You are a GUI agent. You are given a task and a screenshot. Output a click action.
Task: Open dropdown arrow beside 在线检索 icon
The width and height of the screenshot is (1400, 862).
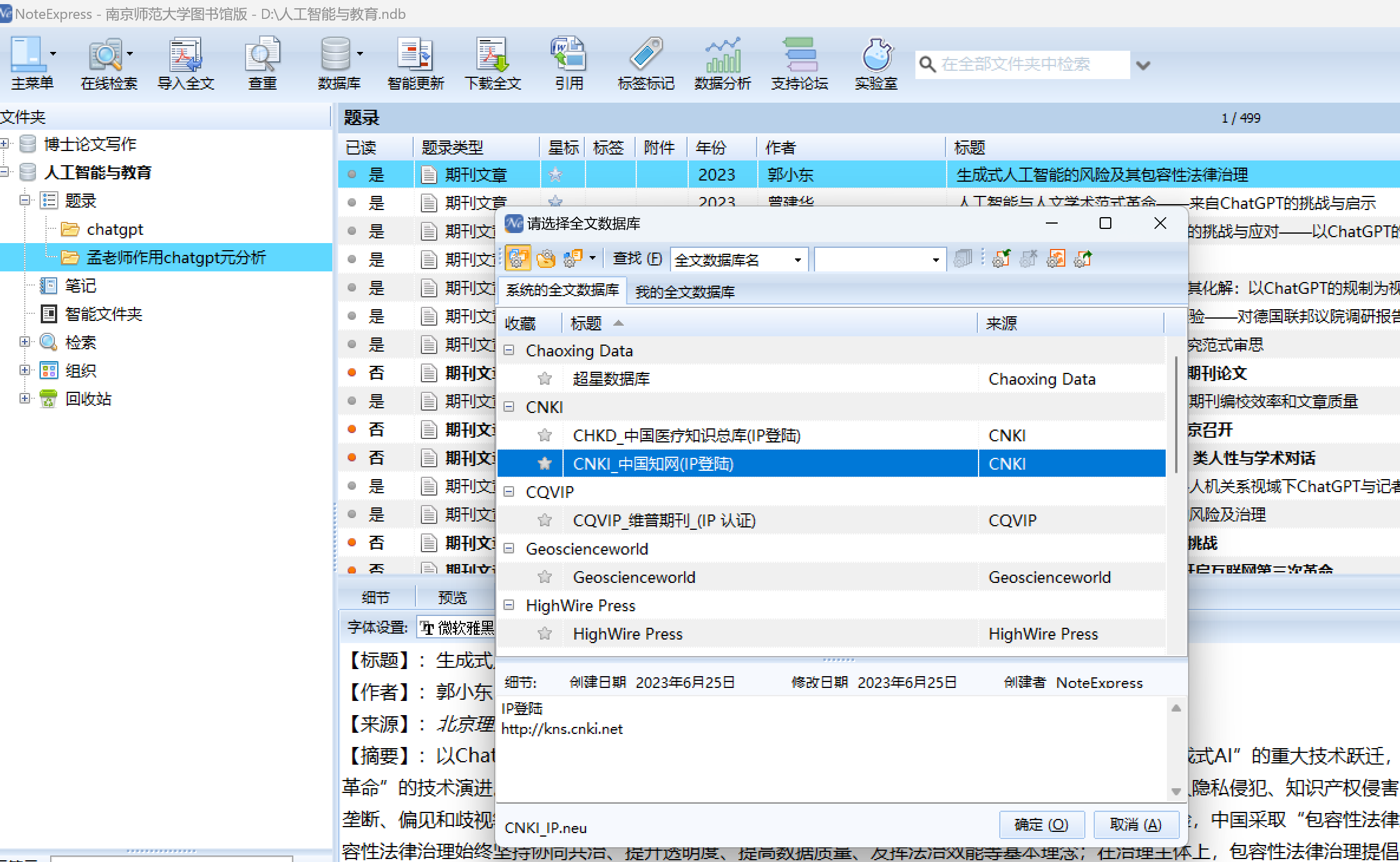[130, 54]
